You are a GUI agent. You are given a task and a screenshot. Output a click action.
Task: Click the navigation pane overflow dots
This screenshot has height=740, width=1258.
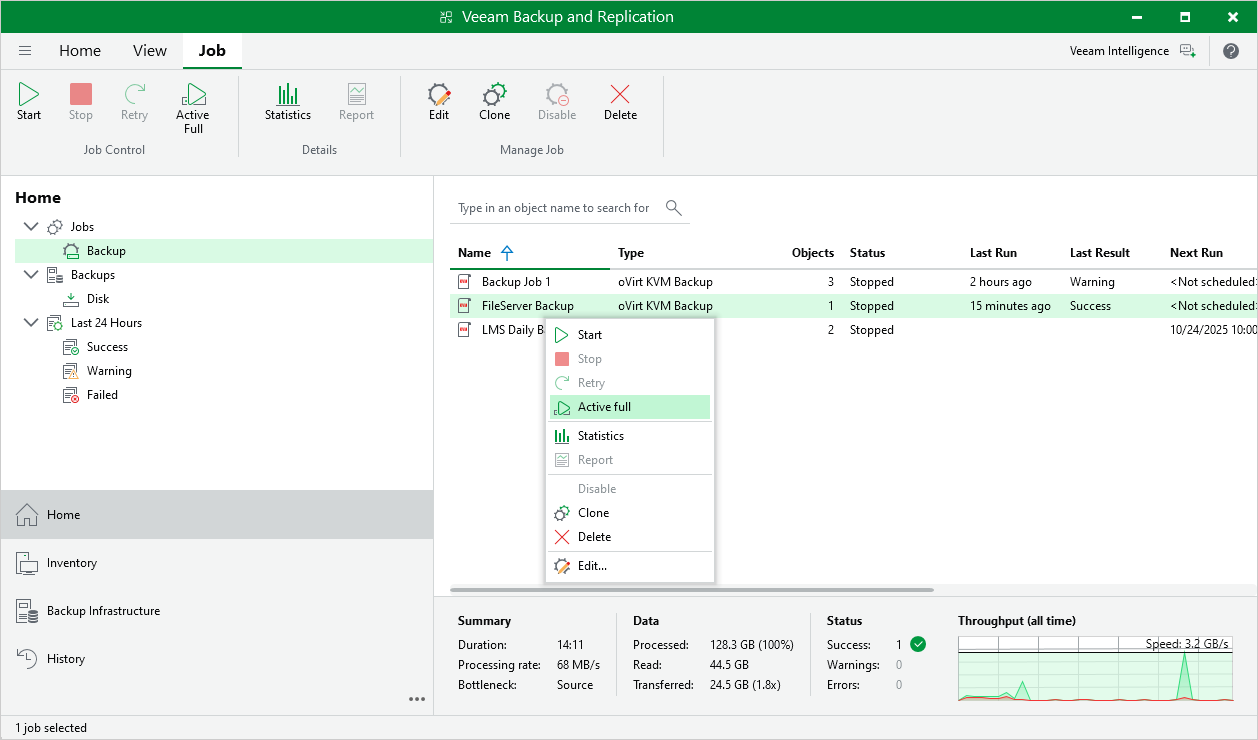tap(417, 699)
